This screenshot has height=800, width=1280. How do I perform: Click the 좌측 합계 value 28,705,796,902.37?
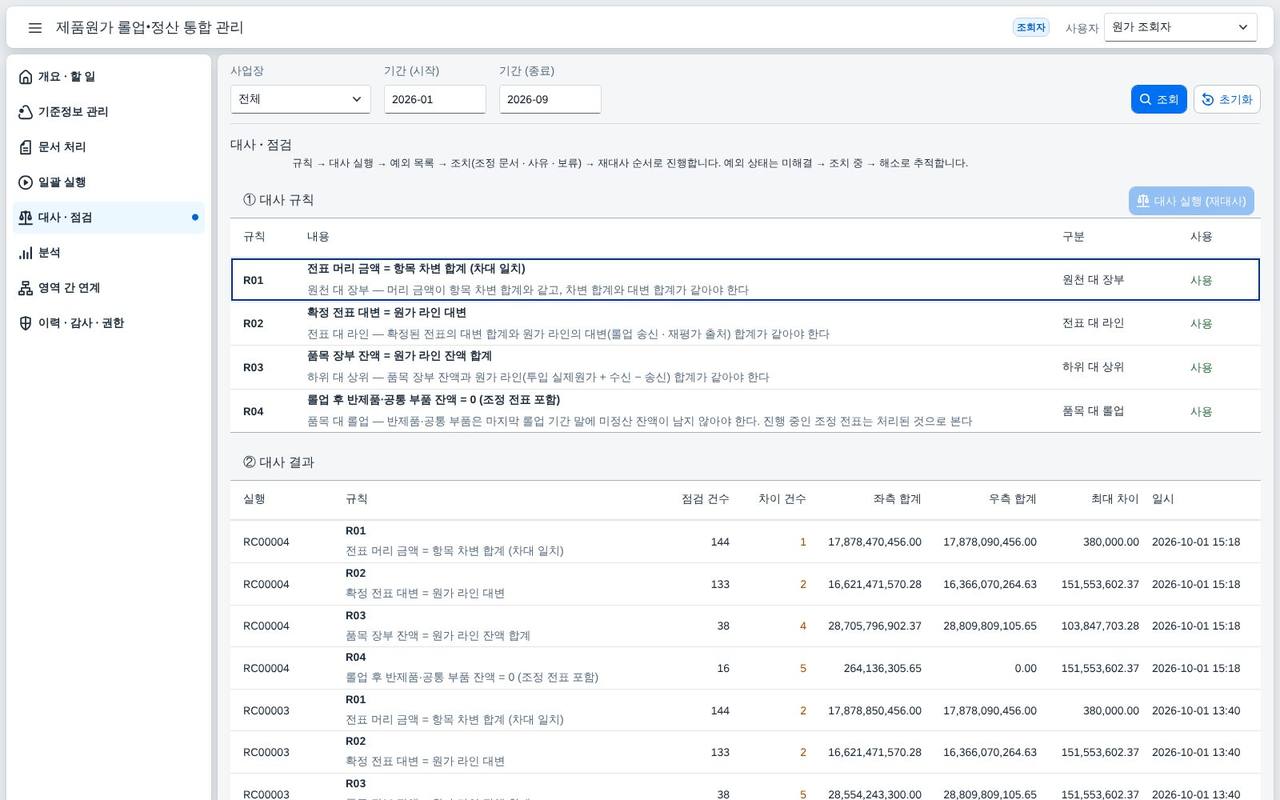point(875,626)
